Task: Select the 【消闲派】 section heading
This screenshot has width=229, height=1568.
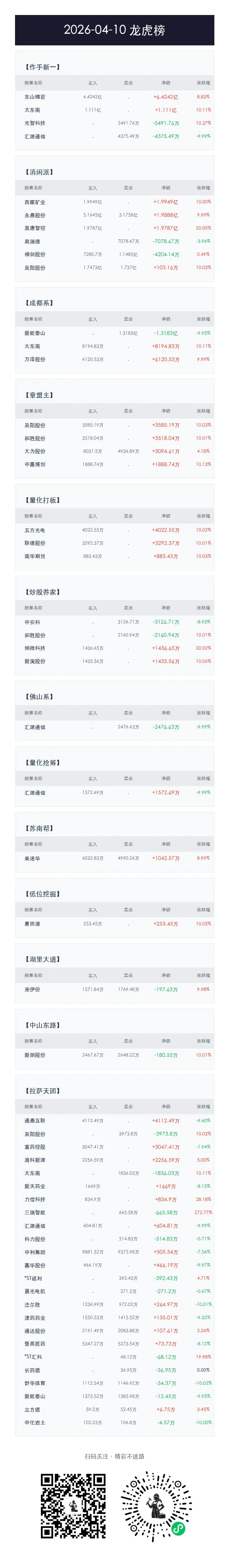Action: click(x=39, y=172)
